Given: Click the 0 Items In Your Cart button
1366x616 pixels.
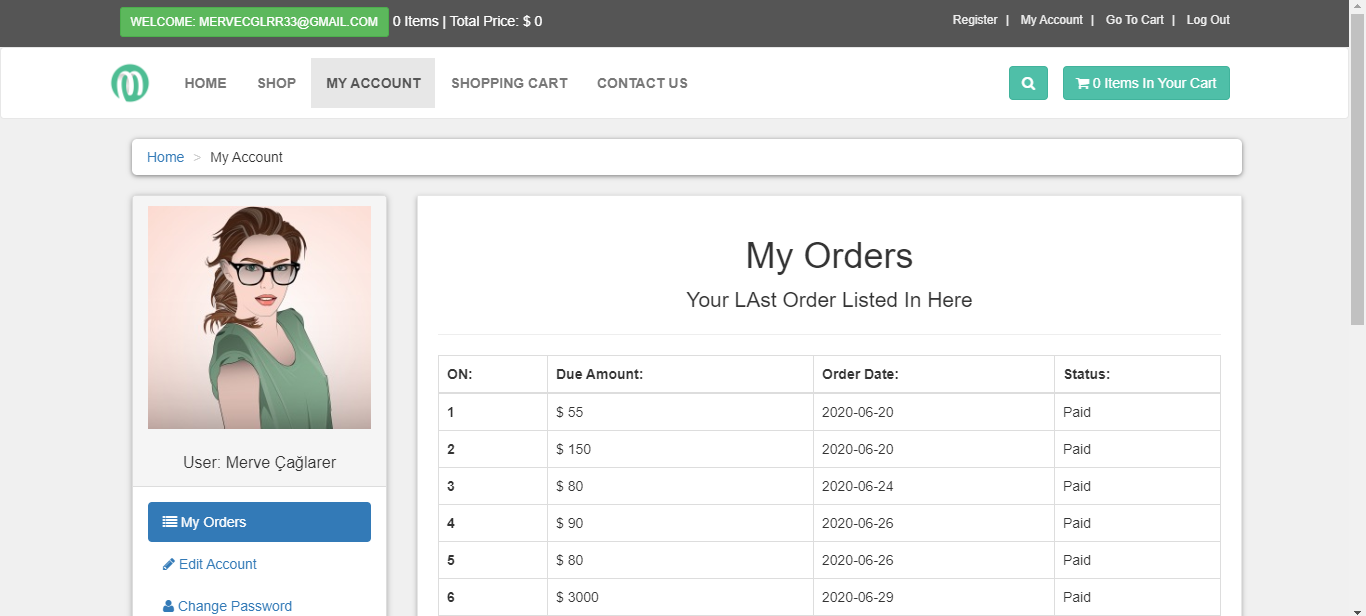Looking at the screenshot, I should coord(1146,83).
